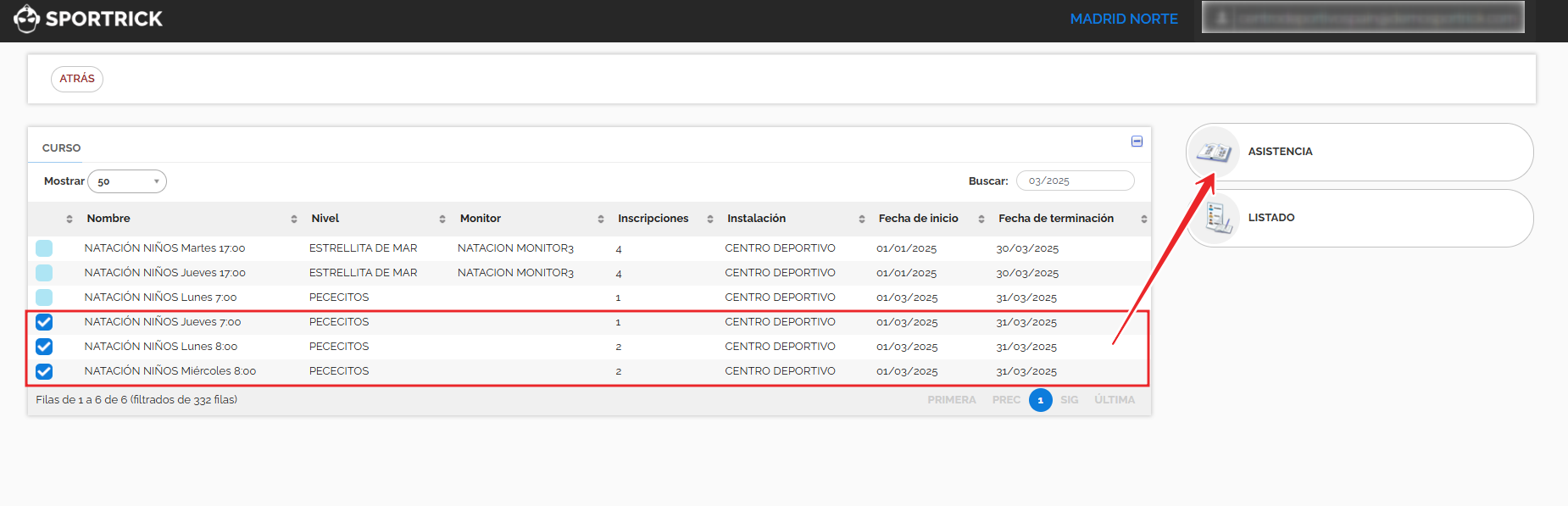Uncheck NATACIÓN NIÑOS Jueves 7:00 row
Screen dimensions: 1568x506
pyautogui.click(x=44, y=322)
